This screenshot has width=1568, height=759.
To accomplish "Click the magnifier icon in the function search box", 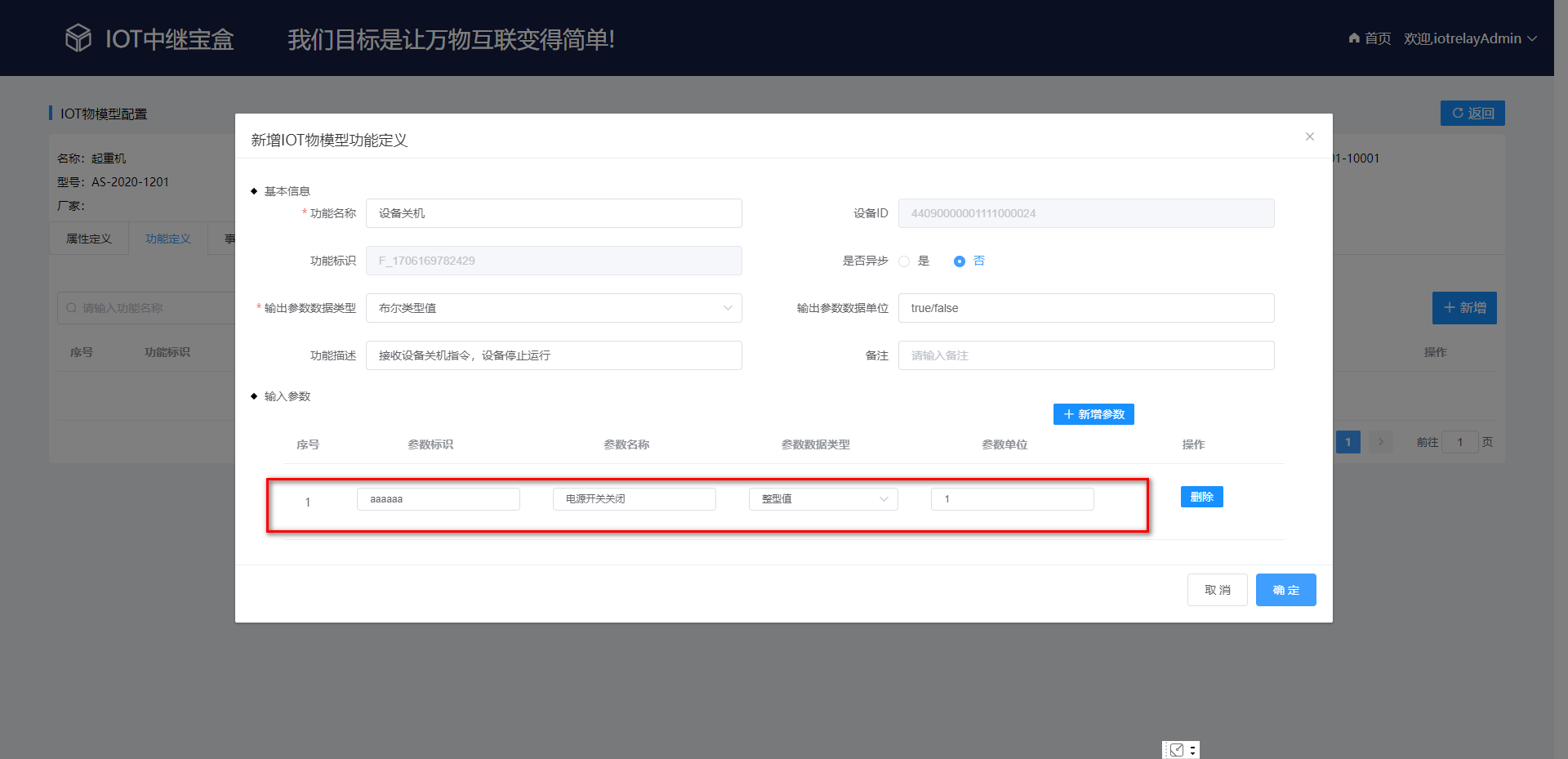I will [71, 308].
